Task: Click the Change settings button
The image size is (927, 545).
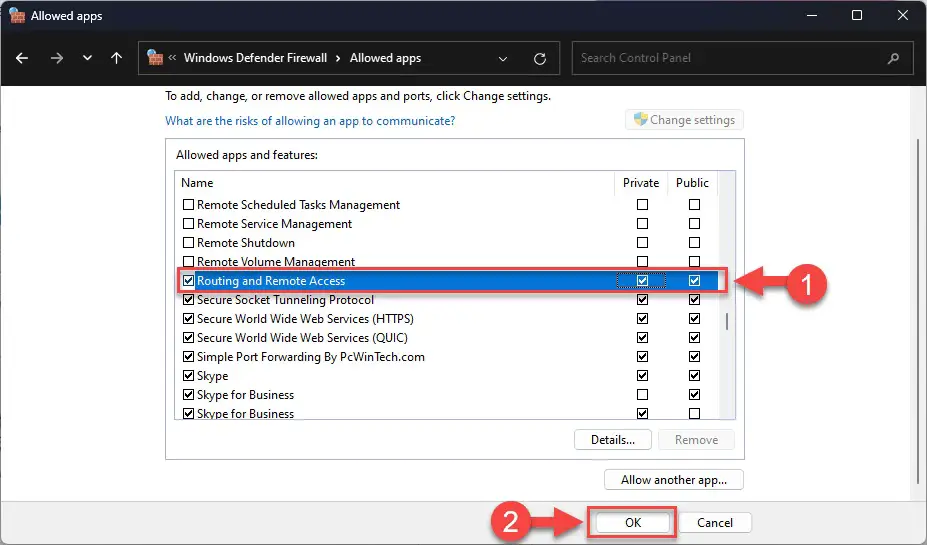Action: point(684,119)
